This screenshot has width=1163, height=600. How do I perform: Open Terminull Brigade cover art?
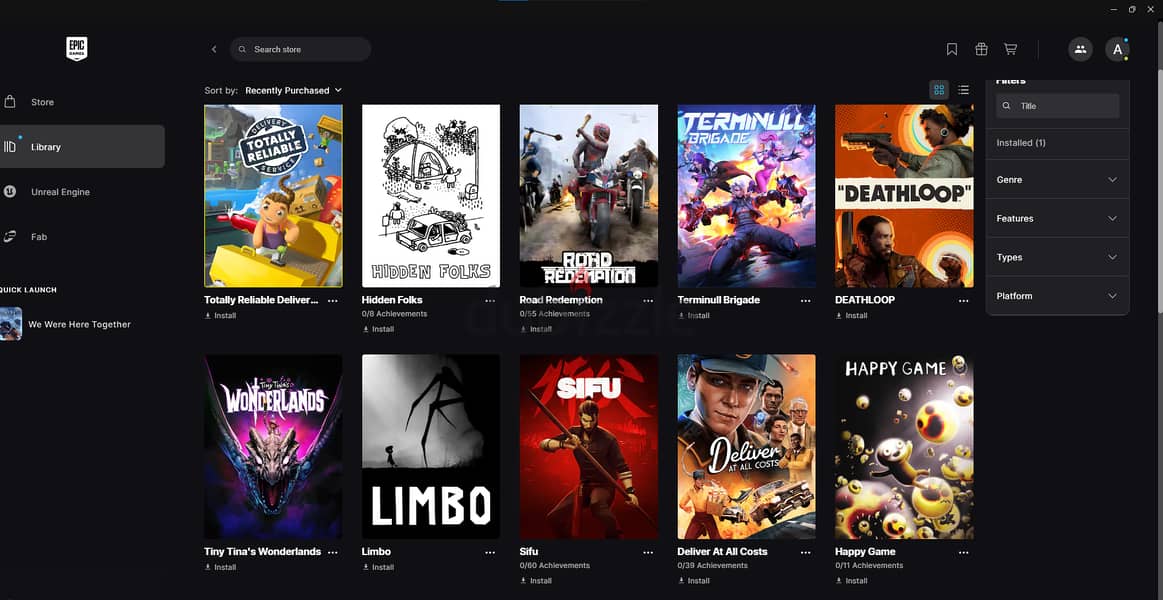tap(746, 196)
